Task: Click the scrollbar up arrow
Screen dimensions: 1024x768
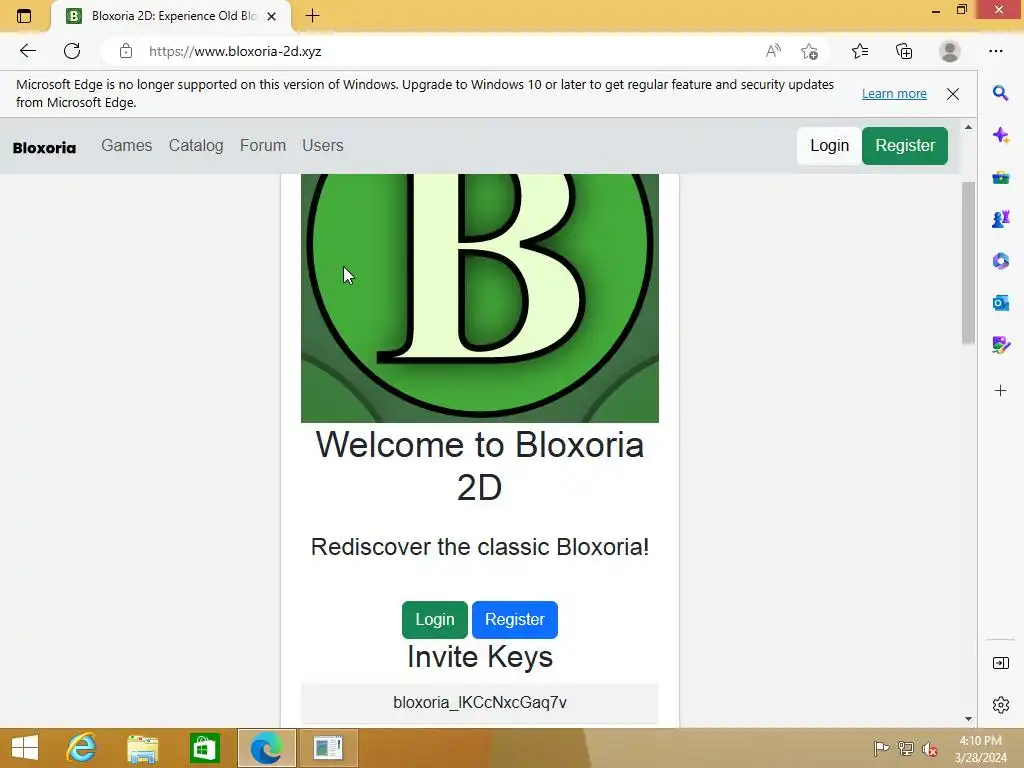Action: [968, 127]
